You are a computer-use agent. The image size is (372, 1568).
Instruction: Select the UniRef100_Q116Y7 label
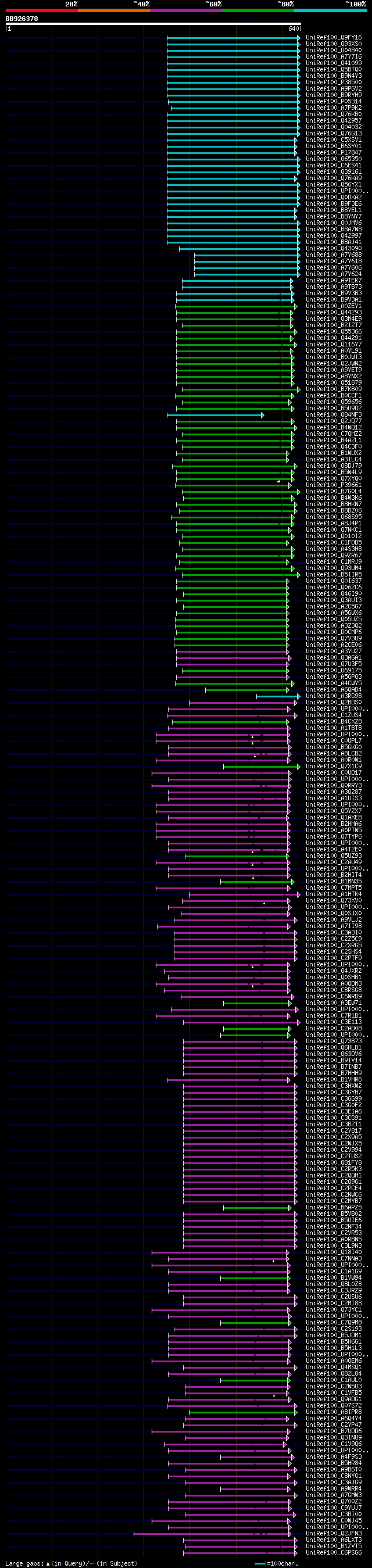point(334,345)
